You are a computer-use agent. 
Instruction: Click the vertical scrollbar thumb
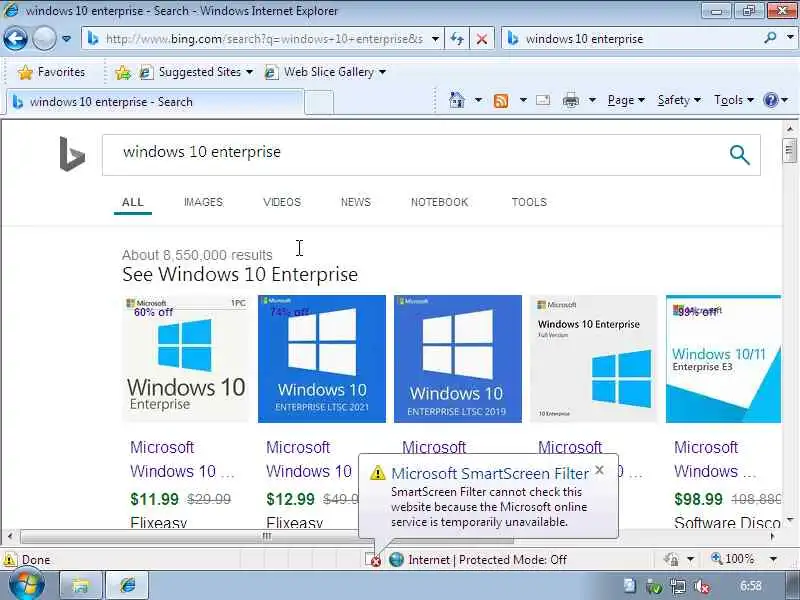[x=789, y=151]
